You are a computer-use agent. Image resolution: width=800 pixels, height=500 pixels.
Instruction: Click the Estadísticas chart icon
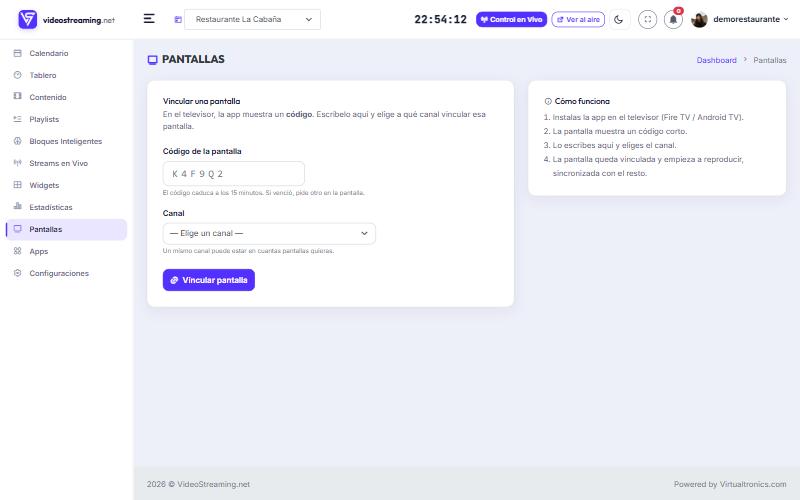tap(17, 206)
